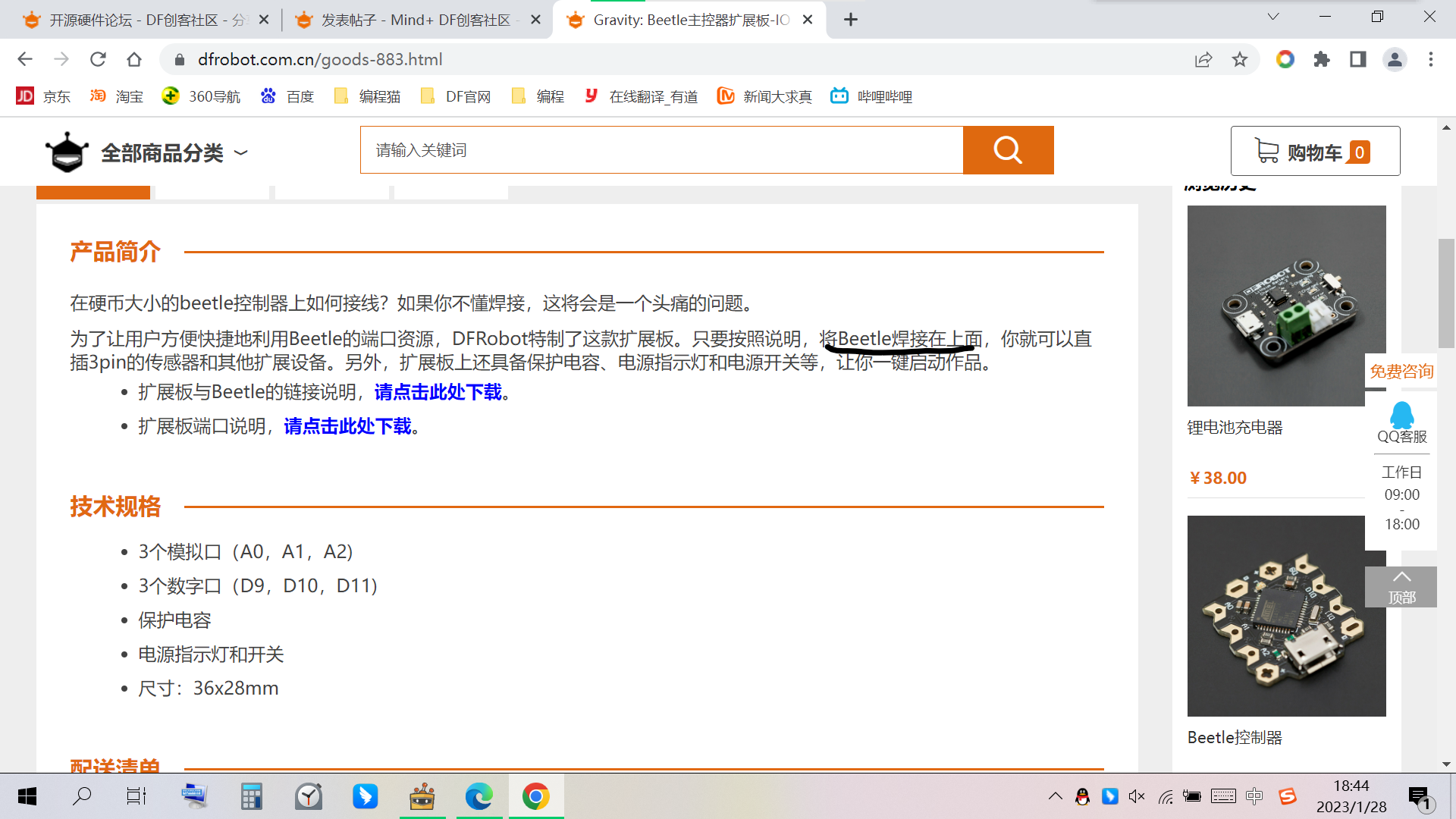This screenshot has height=819, width=1456.
Task: Open a new browser tab
Action: [x=851, y=20]
